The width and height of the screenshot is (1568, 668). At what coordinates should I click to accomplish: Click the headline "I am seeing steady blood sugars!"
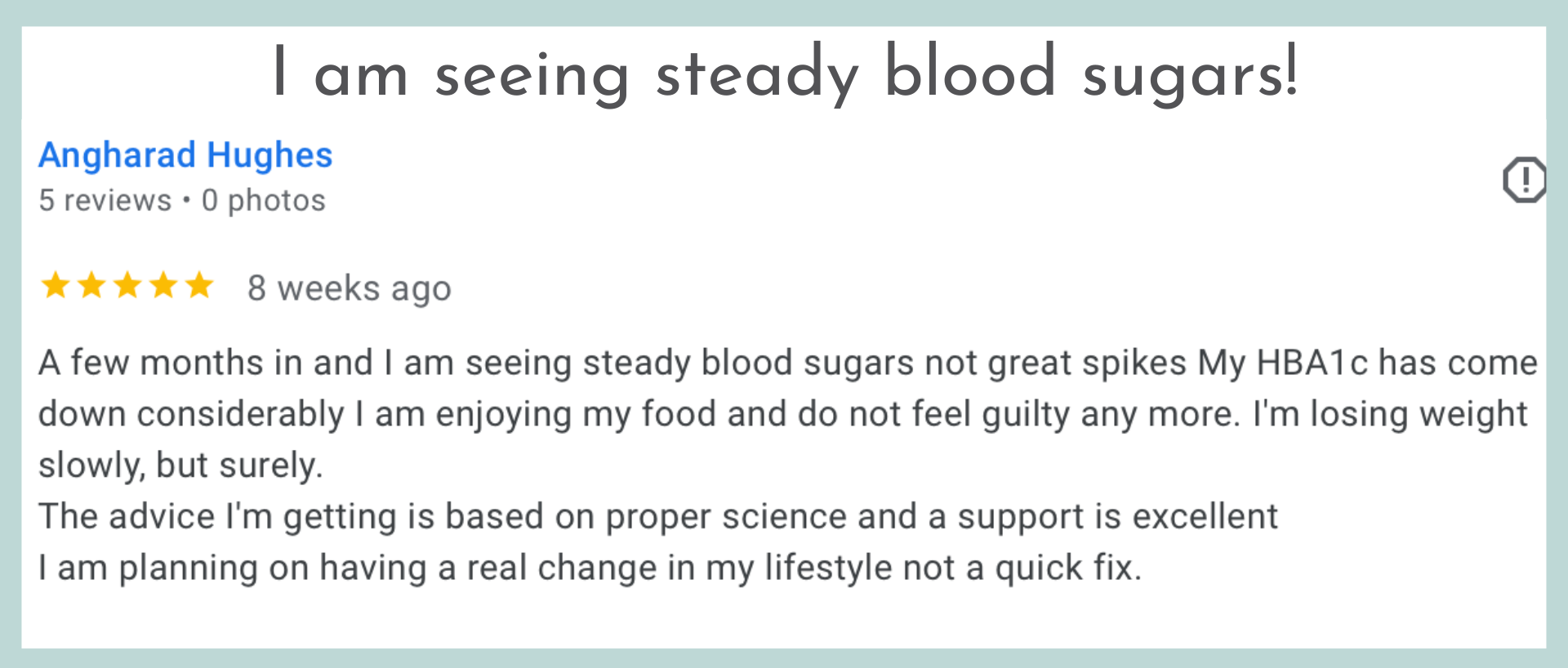pyautogui.click(x=784, y=73)
